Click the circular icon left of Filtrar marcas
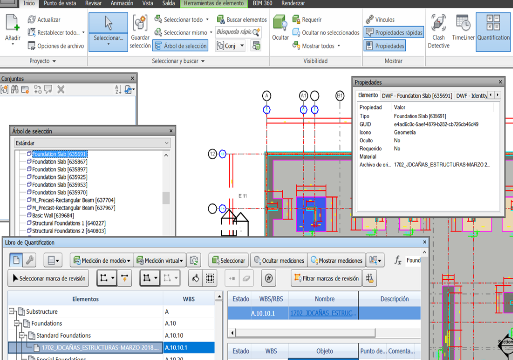 click(269, 278)
